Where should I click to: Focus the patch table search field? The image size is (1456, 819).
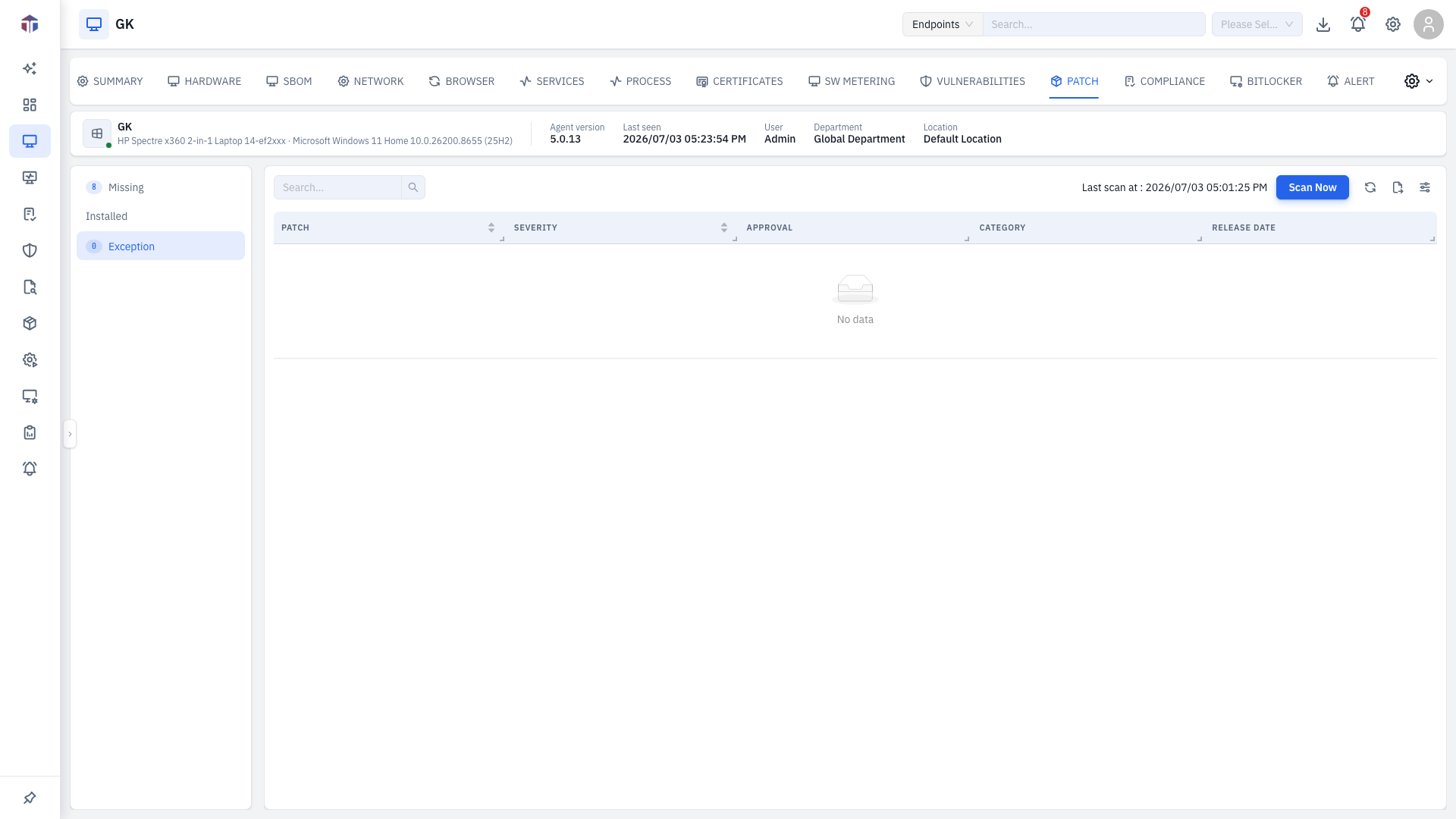337,187
